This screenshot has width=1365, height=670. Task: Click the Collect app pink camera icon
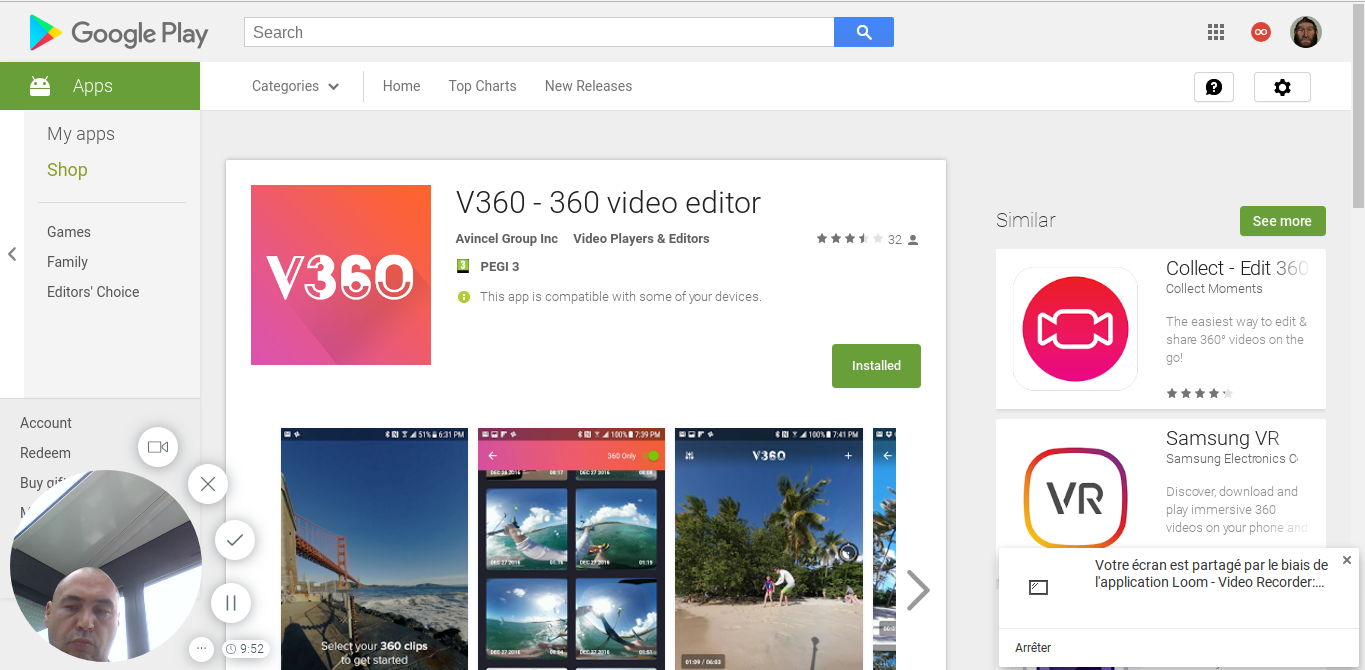pos(1075,329)
